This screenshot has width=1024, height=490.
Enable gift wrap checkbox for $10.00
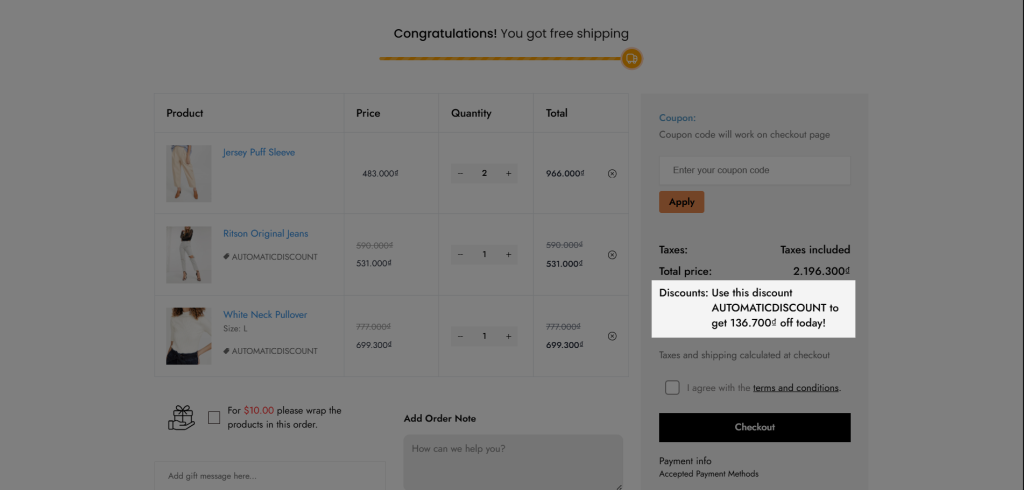tap(214, 417)
